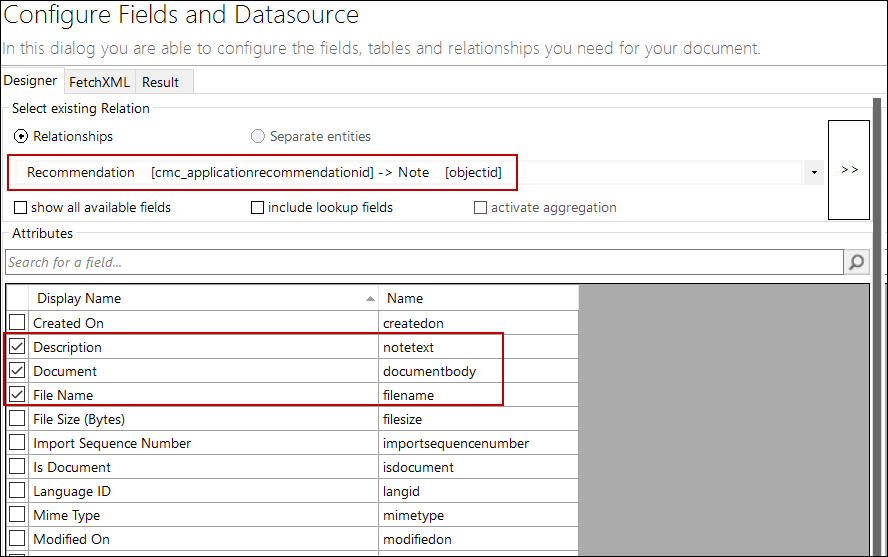Image resolution: width=888 pixels, height=557 pixels.
Task: Switch to the FetchXML tab
Action: (99, 82)
